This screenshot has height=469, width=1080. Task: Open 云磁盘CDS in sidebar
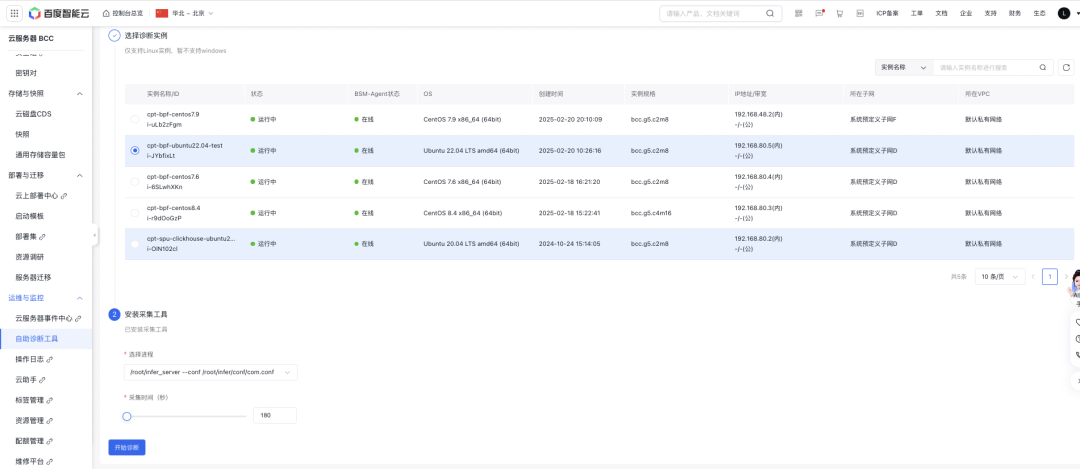coord(34,114)
